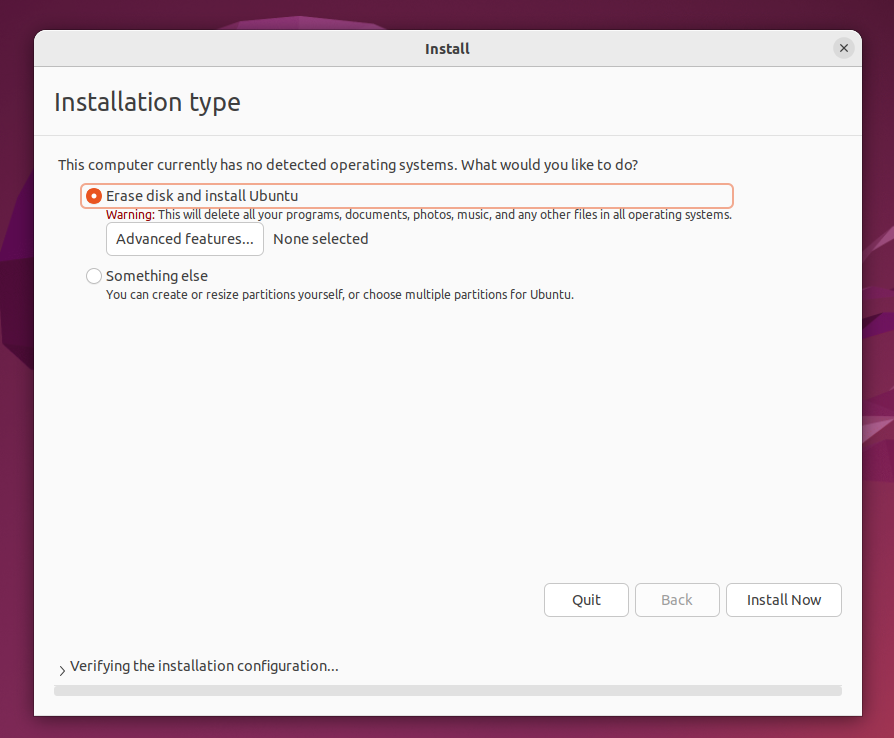
Task: Go to previous step with Back
Action: tap(676, 600)
